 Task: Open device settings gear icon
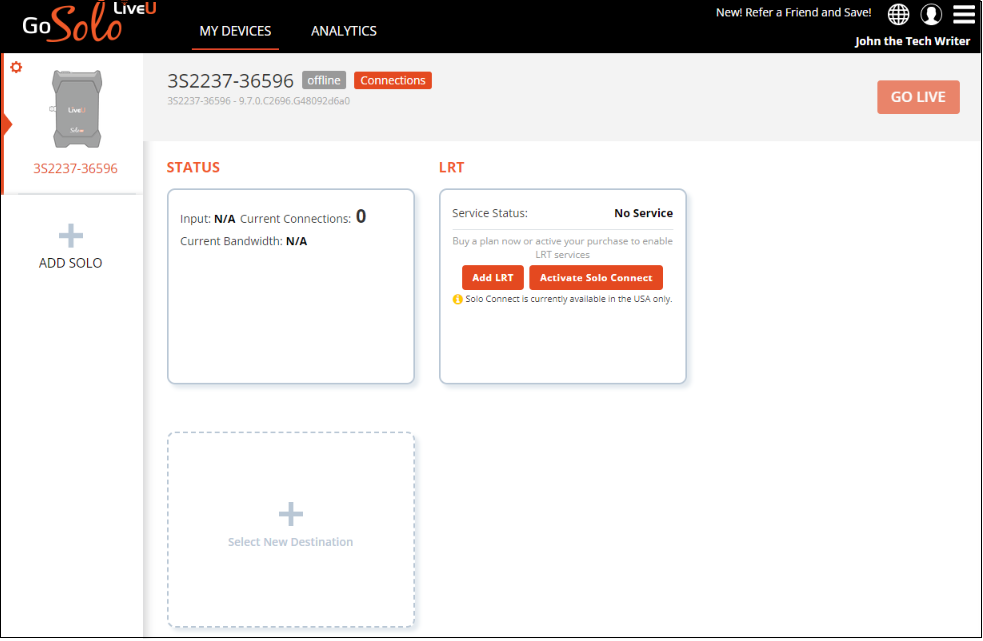coord(16,67)
